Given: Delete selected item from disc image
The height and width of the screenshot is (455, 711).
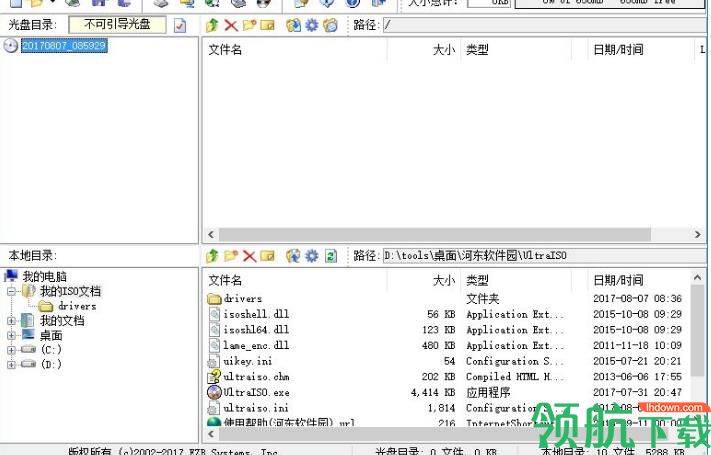Looking at the screenshot, I should (x=231, y=25).
